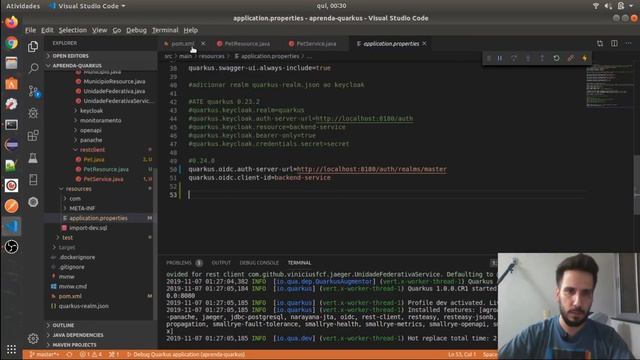Image resolution: width=640 pixels, height=360 pixels.
Task: Open the Terminal app from the Ubuntu dock
Action: pos(11,124)
